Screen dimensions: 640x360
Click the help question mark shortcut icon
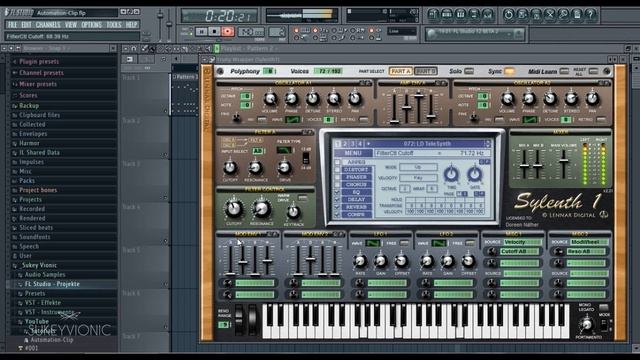(590, 15)
